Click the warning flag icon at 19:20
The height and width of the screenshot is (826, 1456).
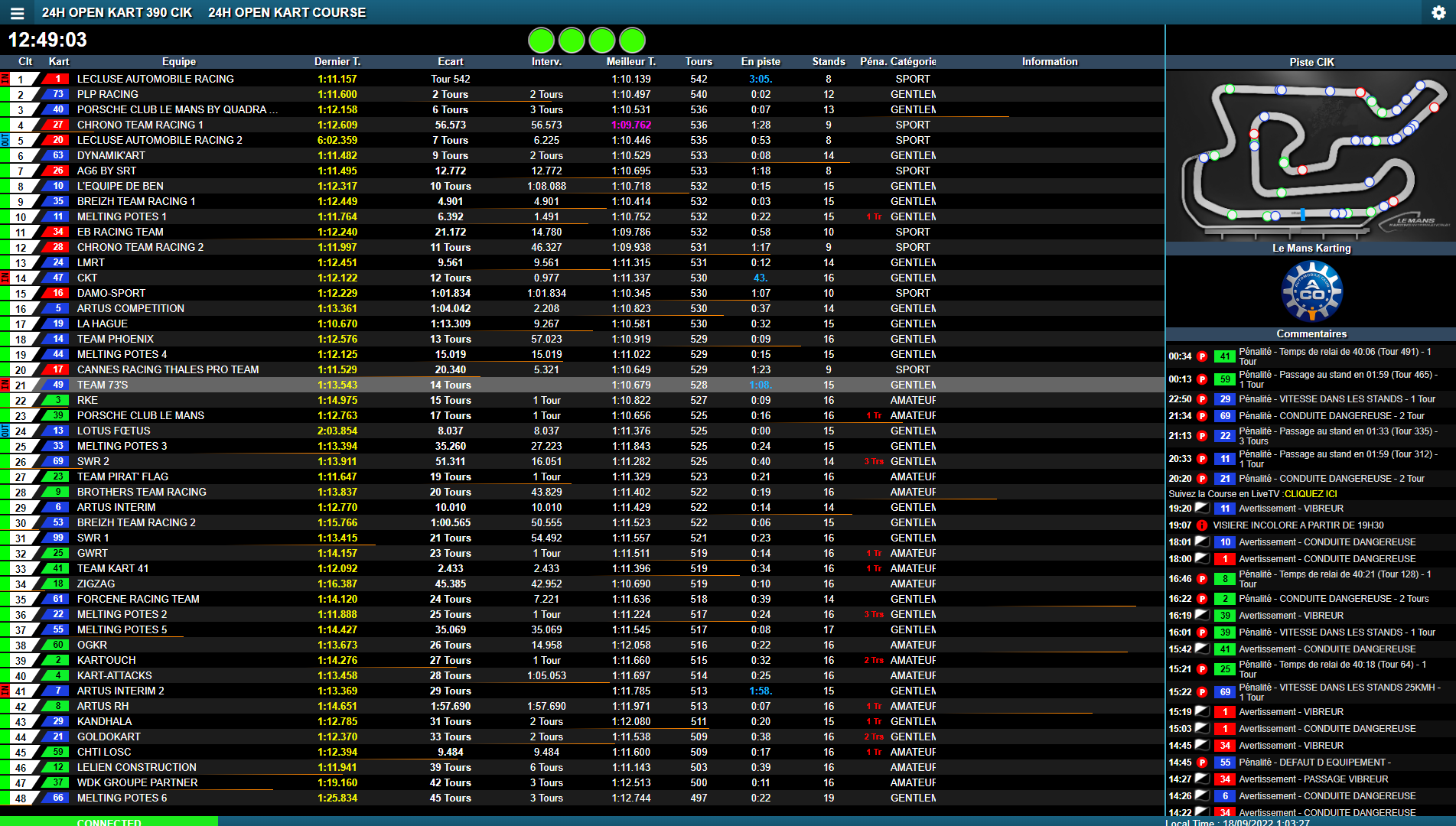pos(1202,508)
